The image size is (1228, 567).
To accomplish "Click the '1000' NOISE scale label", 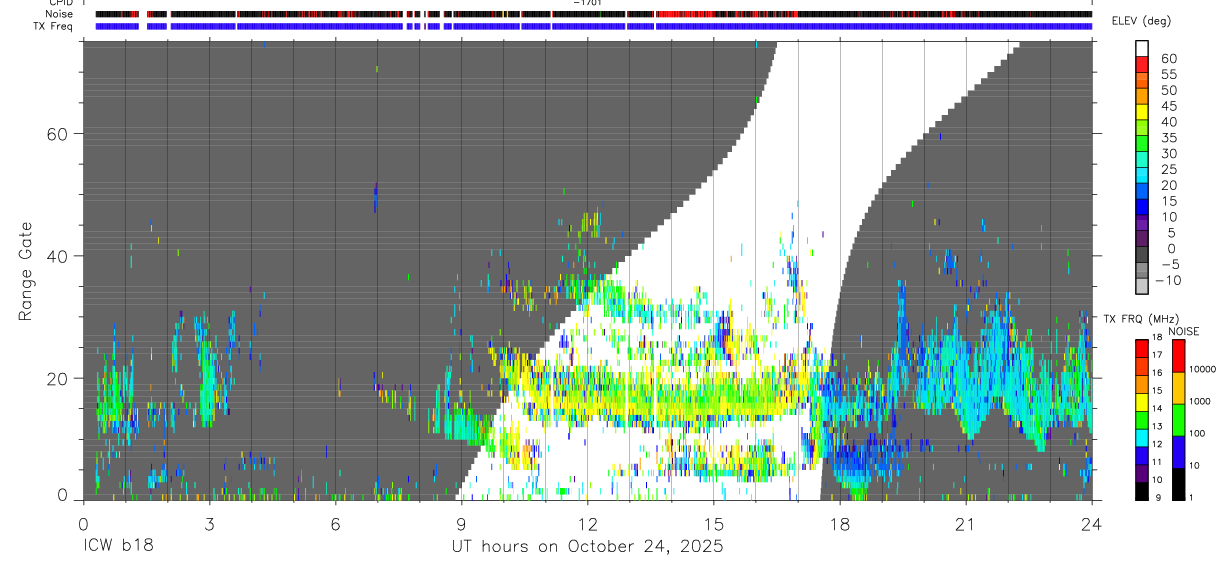I will [1201, 401].
